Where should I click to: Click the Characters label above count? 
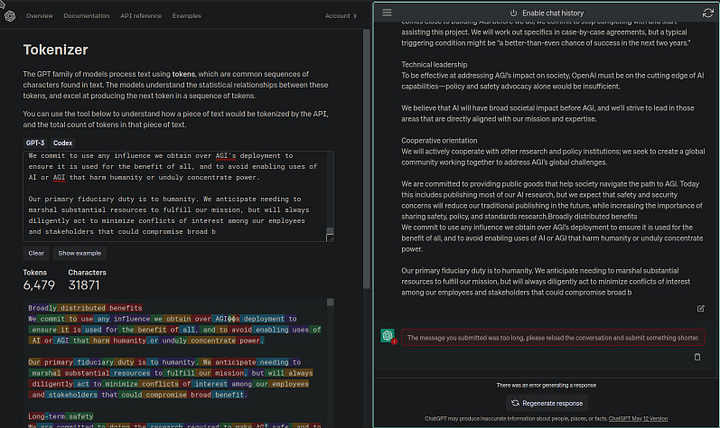pyautogui.click(x=87, y=272)
